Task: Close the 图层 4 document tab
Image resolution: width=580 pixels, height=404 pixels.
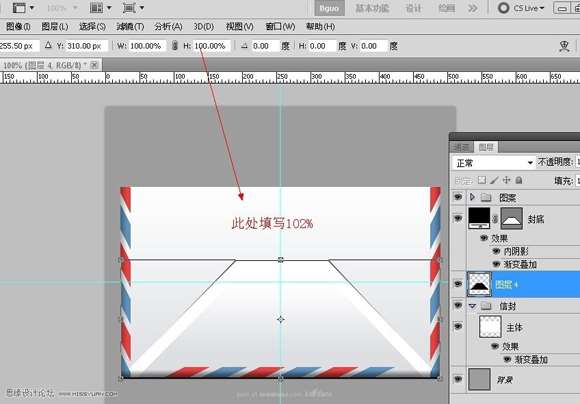Action: tap(94, 65)
